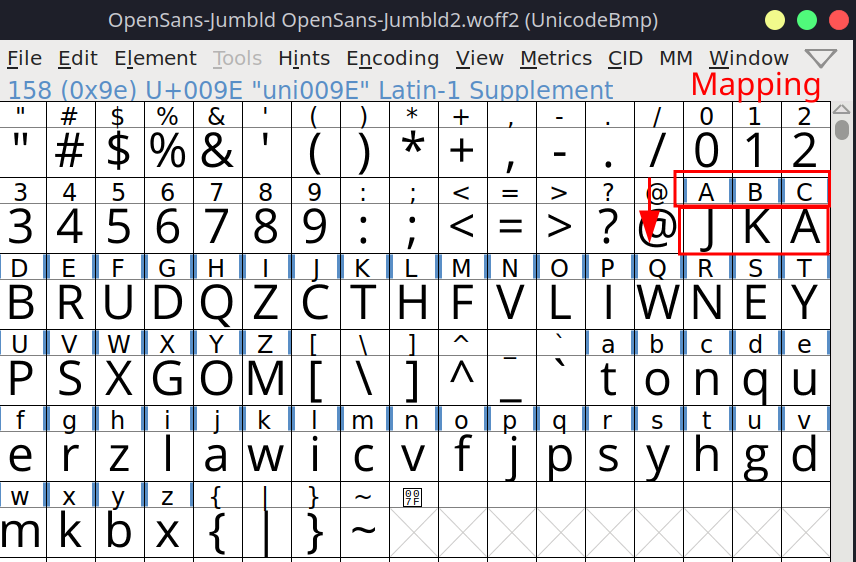Screen dimensions: 856x562
Task: Click the scrollbar up arrow
Action: (x=842, y=110)
